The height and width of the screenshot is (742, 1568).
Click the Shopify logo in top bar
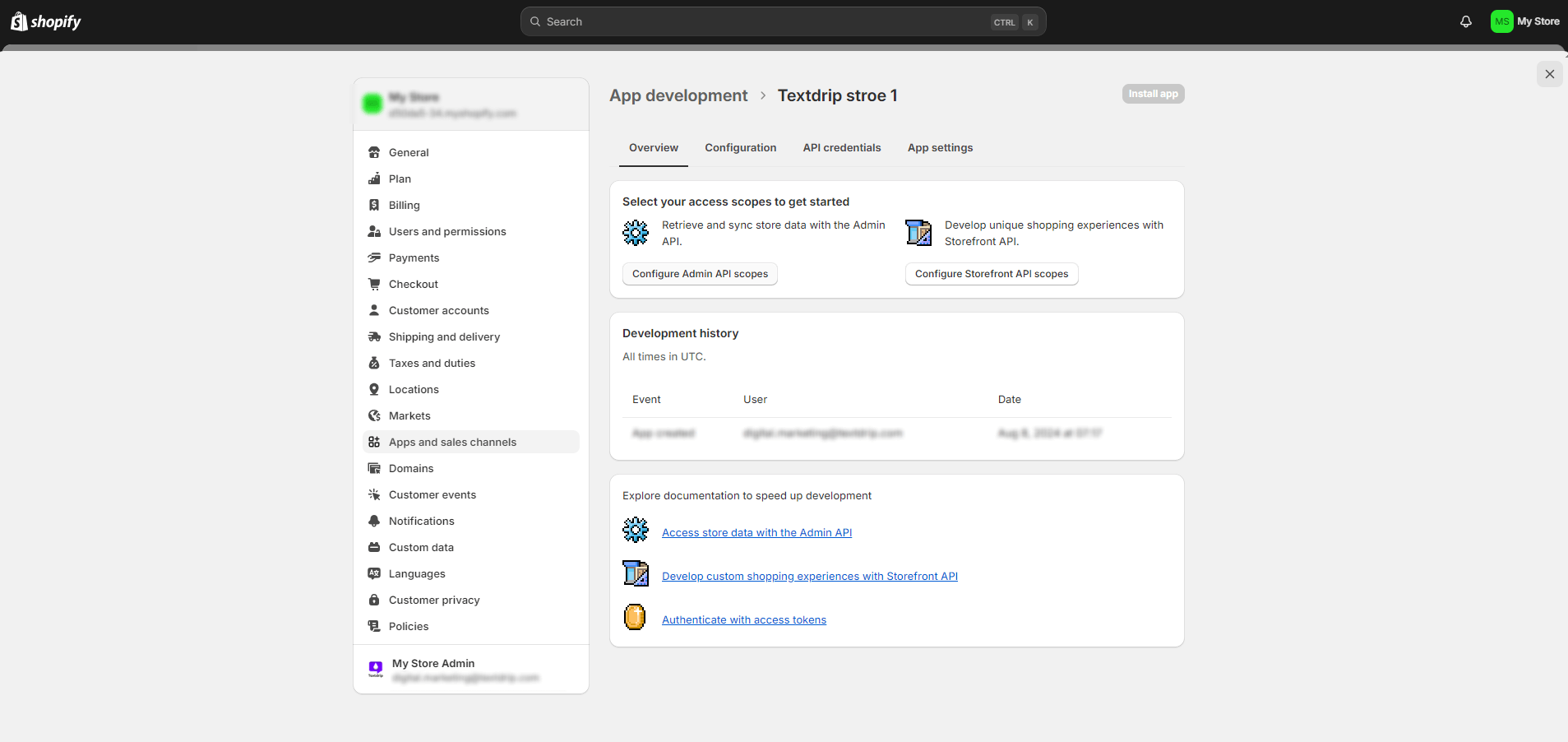(45, 21)
